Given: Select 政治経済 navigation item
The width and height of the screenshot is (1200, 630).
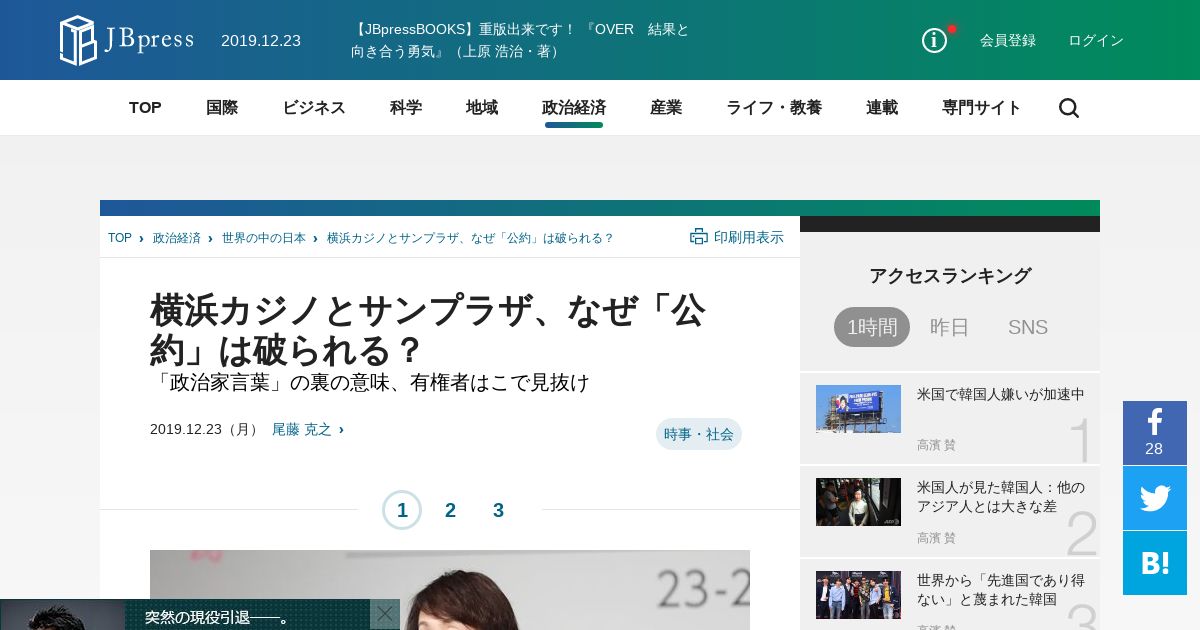Looking at the screenshot, I should [574, 108].
